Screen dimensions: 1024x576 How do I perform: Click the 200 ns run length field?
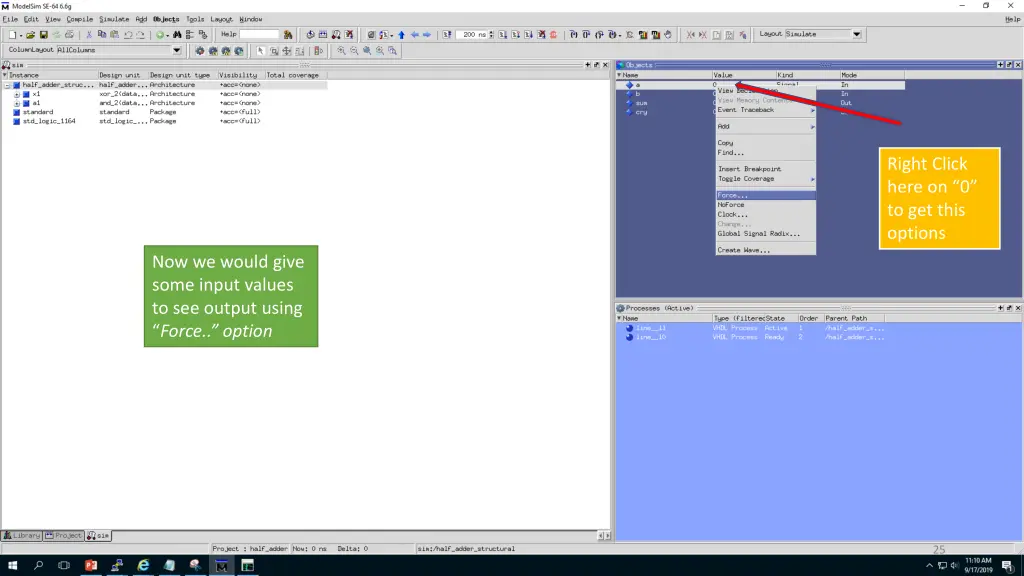point(472,35)
